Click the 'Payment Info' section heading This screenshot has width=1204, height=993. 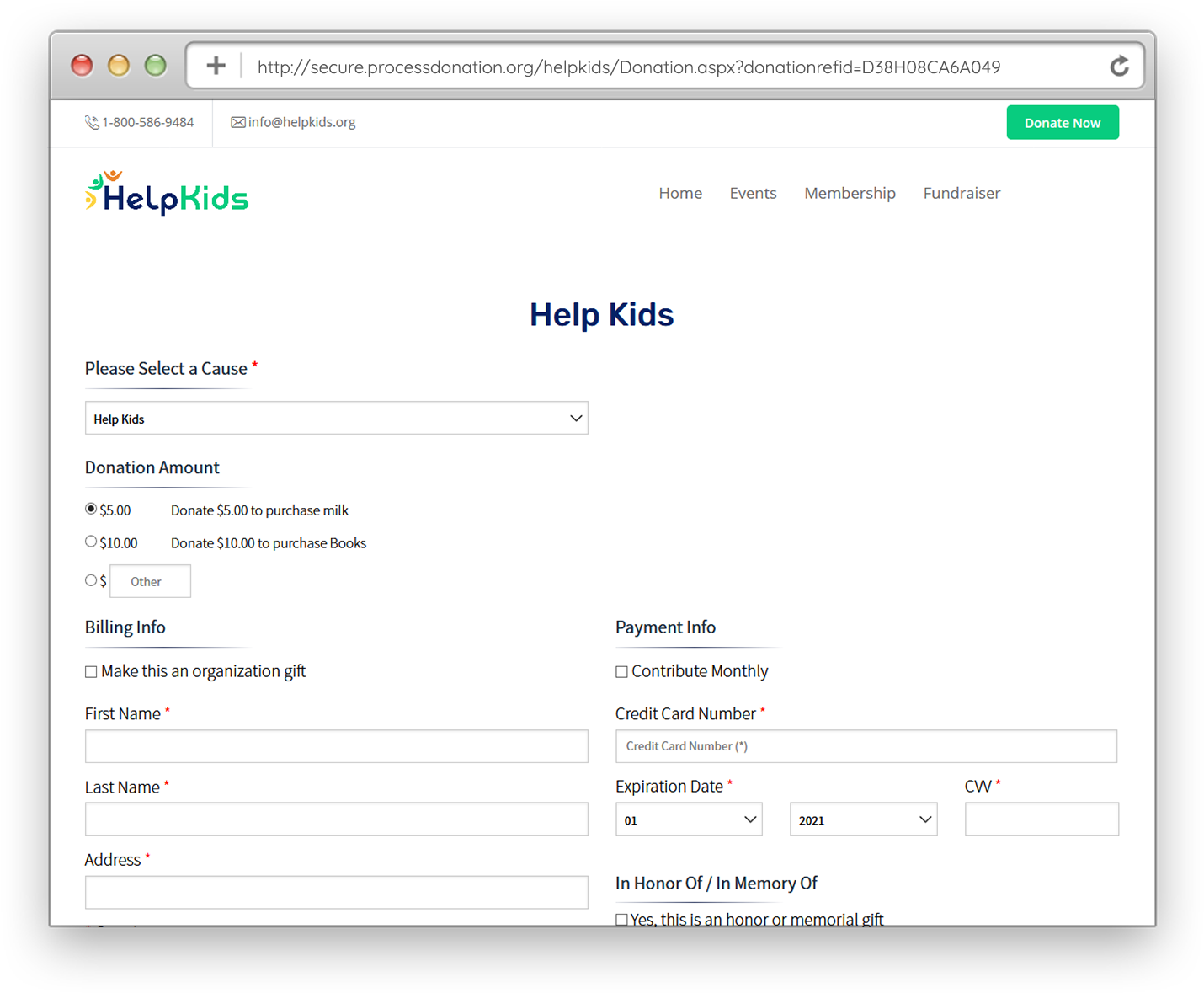coord(665,627)
